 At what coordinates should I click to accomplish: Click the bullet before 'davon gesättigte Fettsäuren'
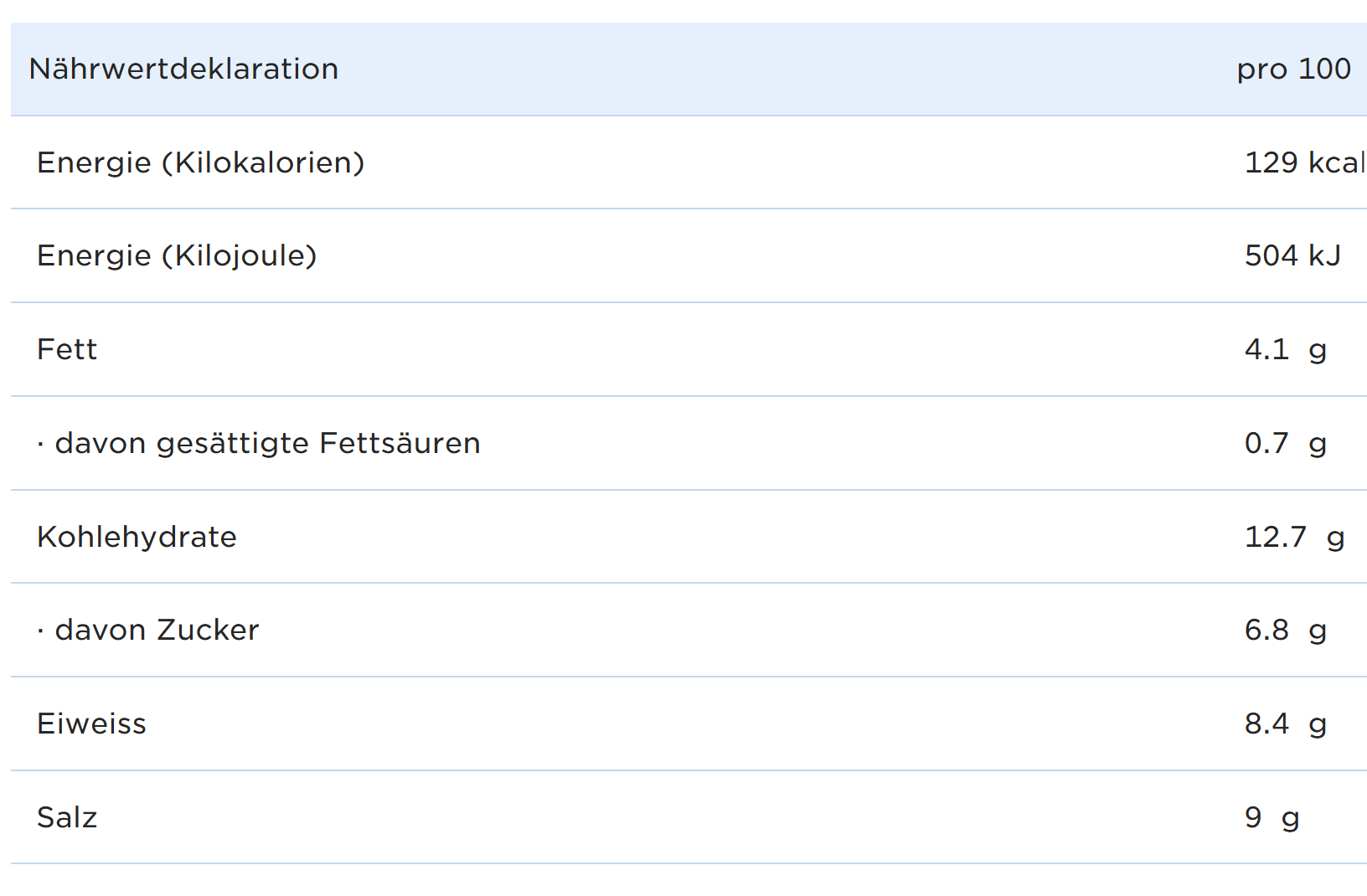coord(40,445)
